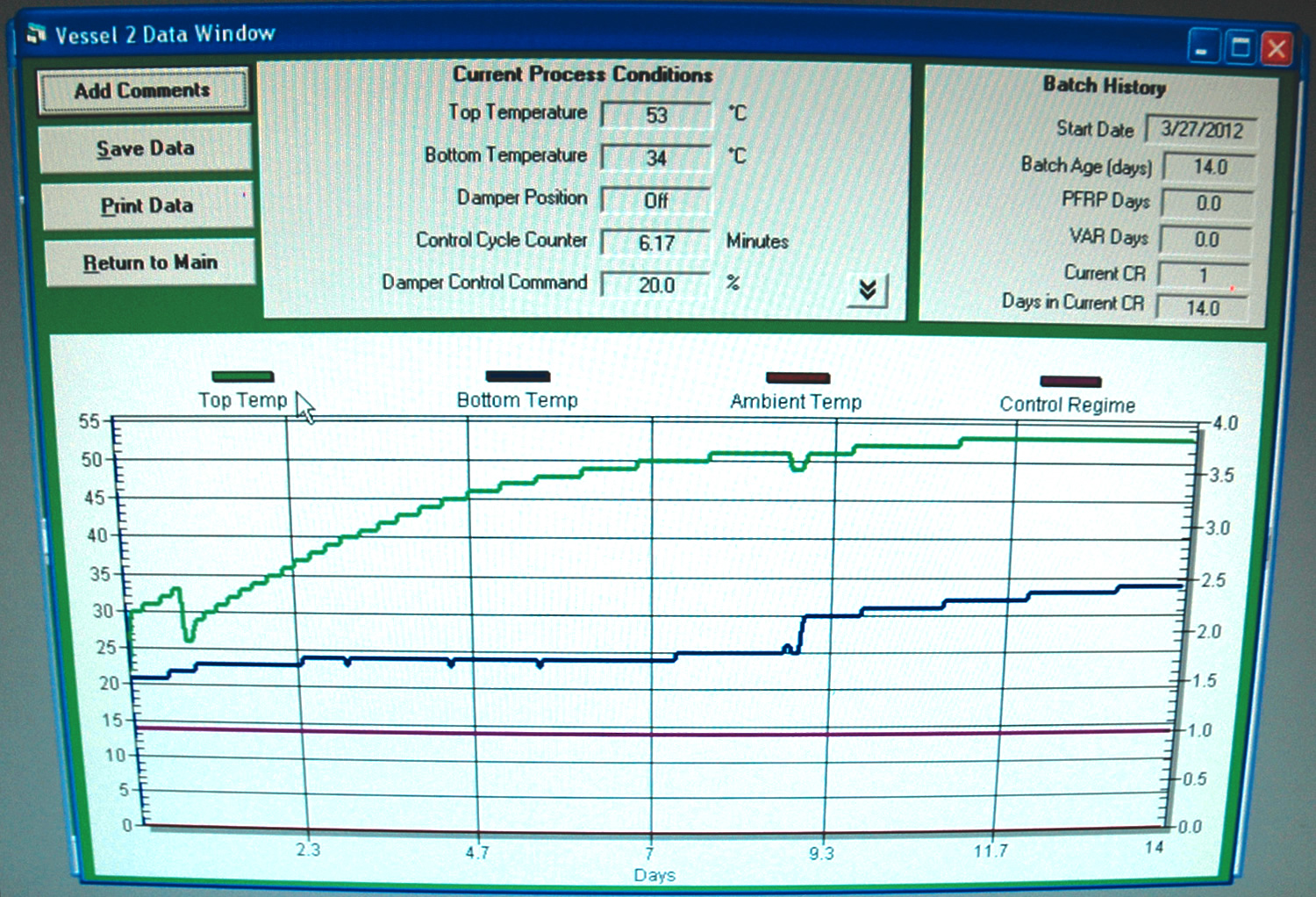Image resolution: width=1316 pixels, height=897 pixels.
Task: Click the Days axis label
Action: [654, 875]
